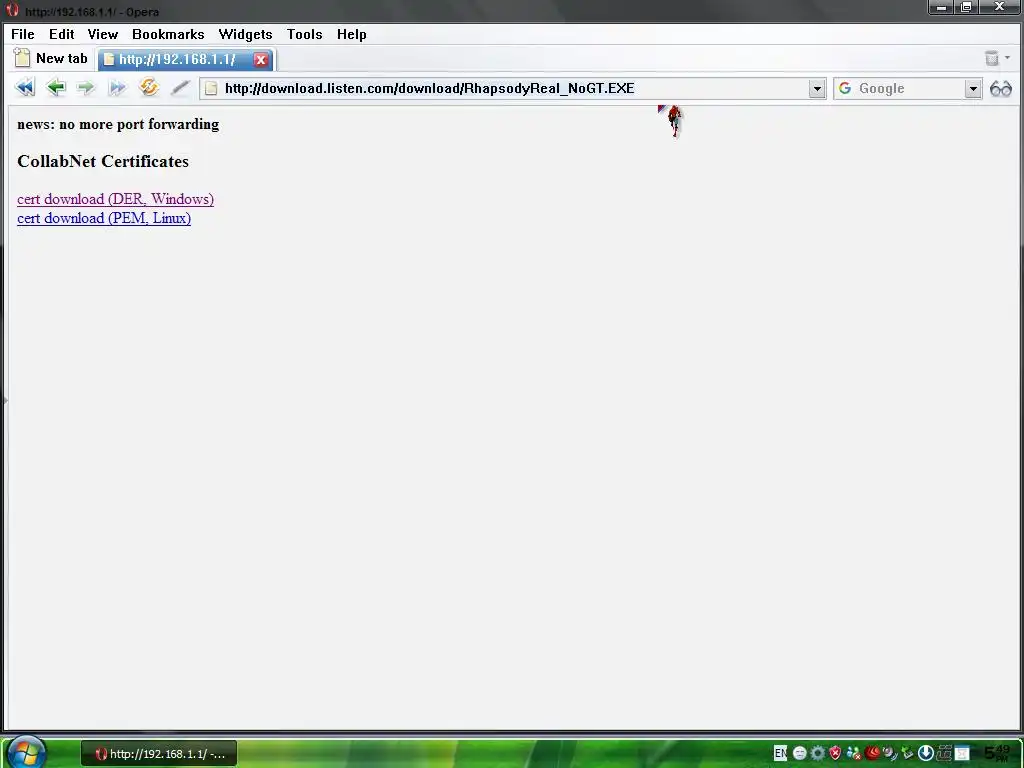Open the Edit menu

[x=61, y=34]
